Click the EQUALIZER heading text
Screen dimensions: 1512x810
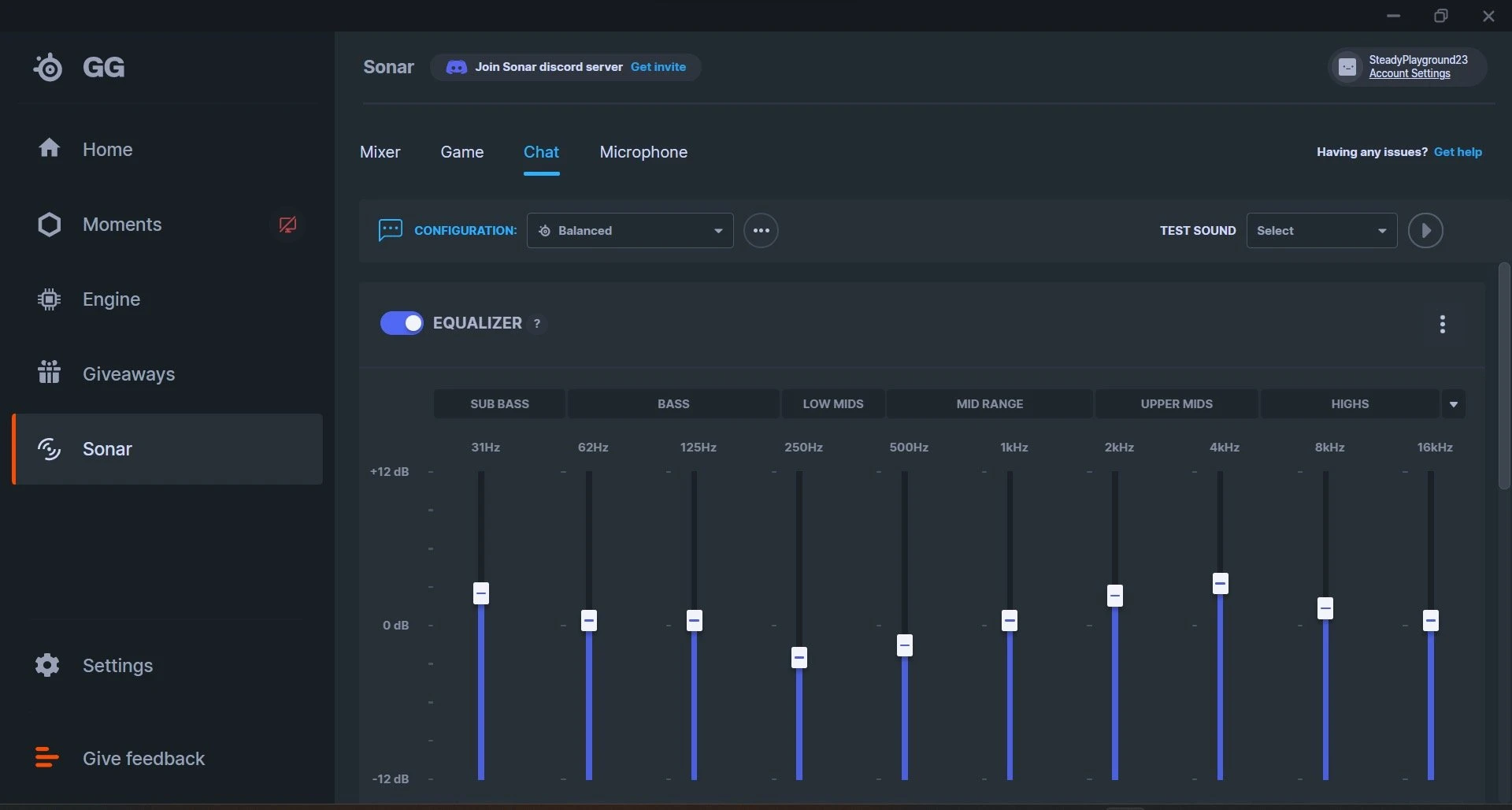pos(477,323)
